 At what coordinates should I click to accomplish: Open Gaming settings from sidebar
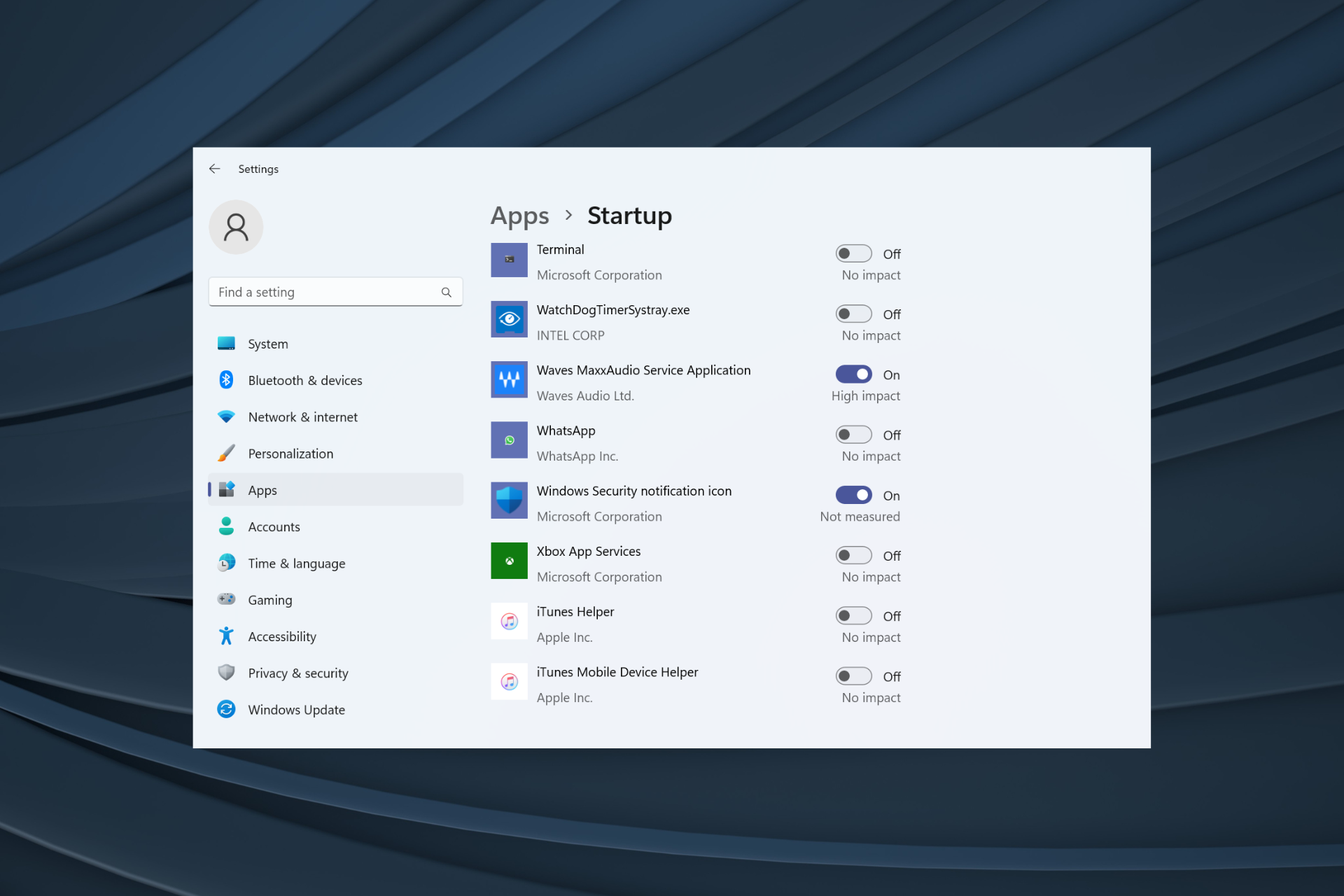click(270, 599)
